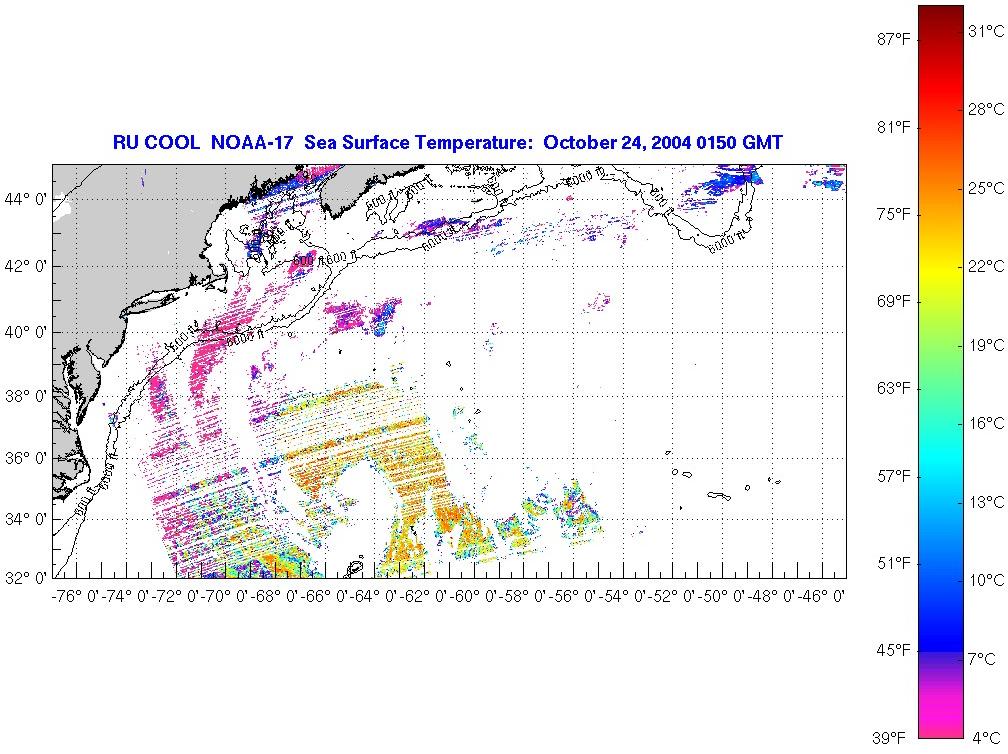Click the -76° 0' longitude label

[75, 596]
